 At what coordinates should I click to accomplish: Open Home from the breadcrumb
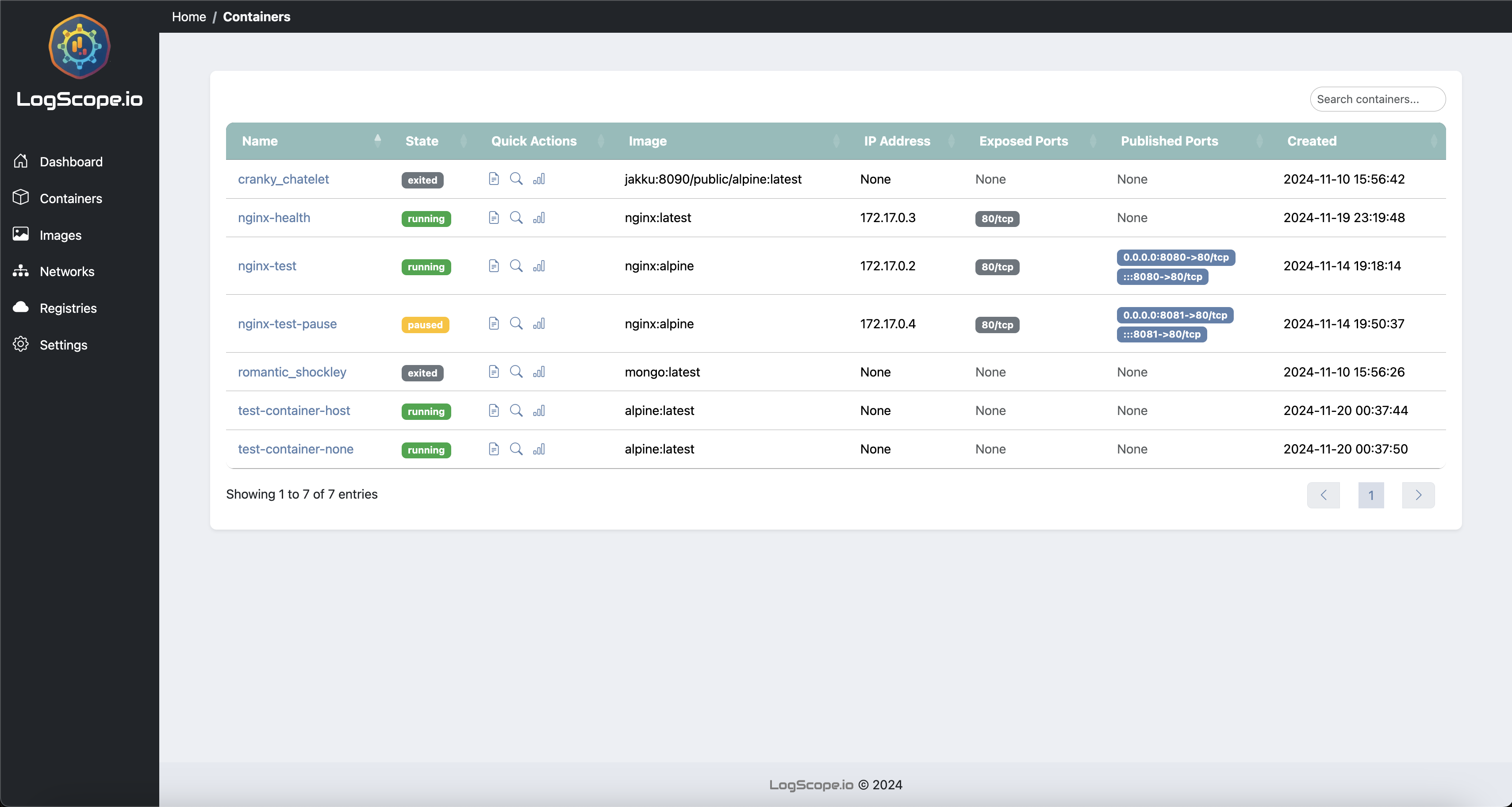coord(188,16)
